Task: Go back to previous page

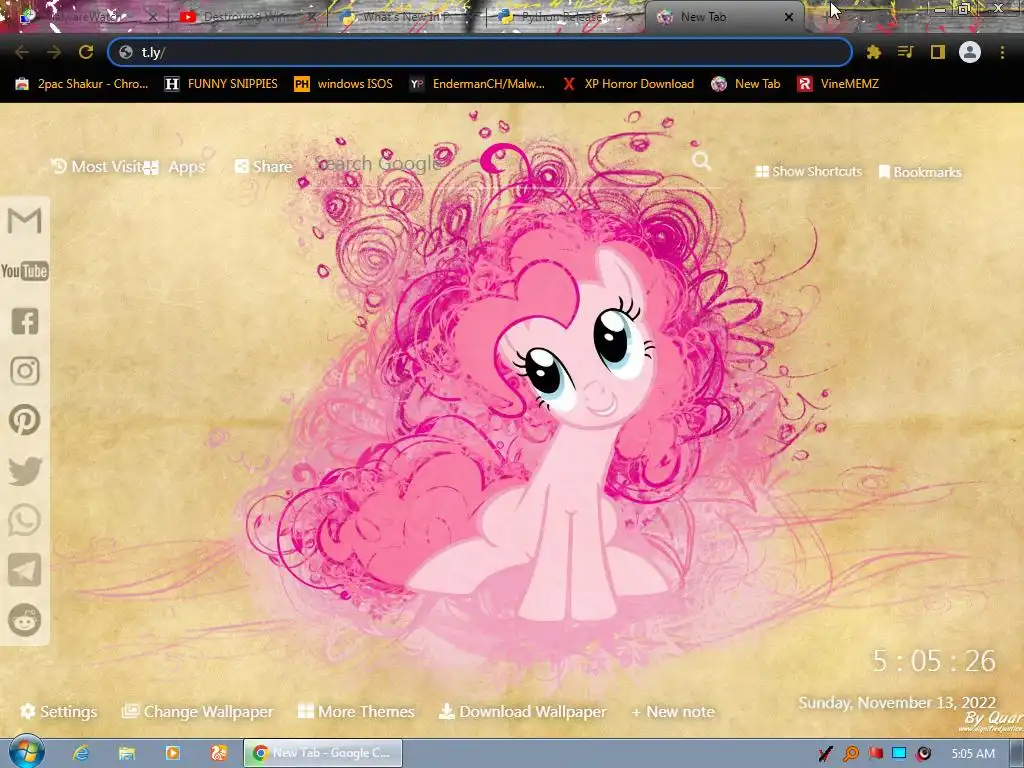Action: 22,52
